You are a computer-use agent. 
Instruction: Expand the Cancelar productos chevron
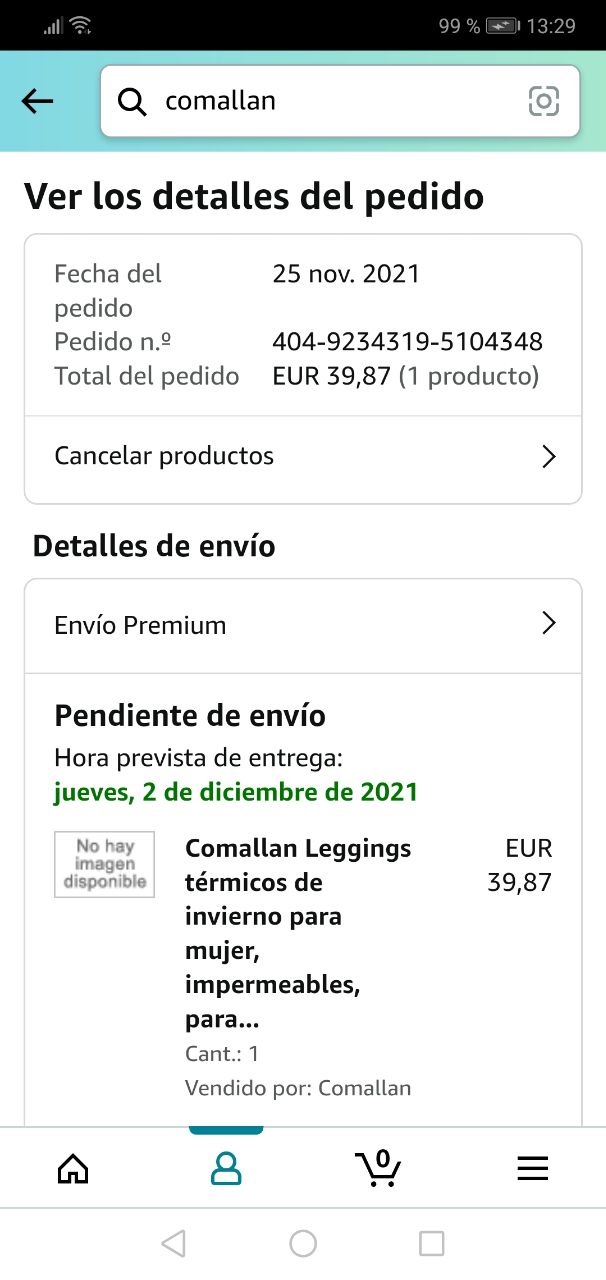coord(548,457)
